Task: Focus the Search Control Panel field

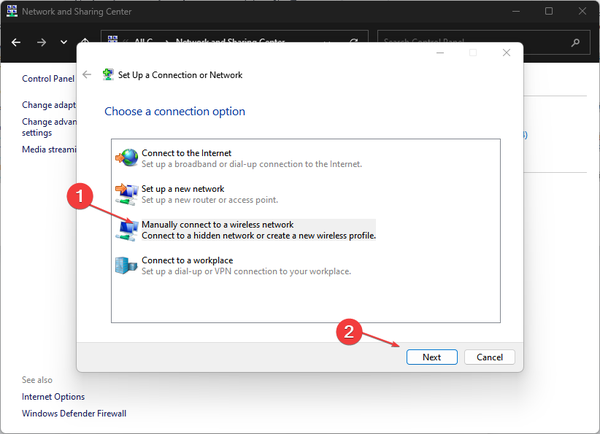Action: point(470,43)
